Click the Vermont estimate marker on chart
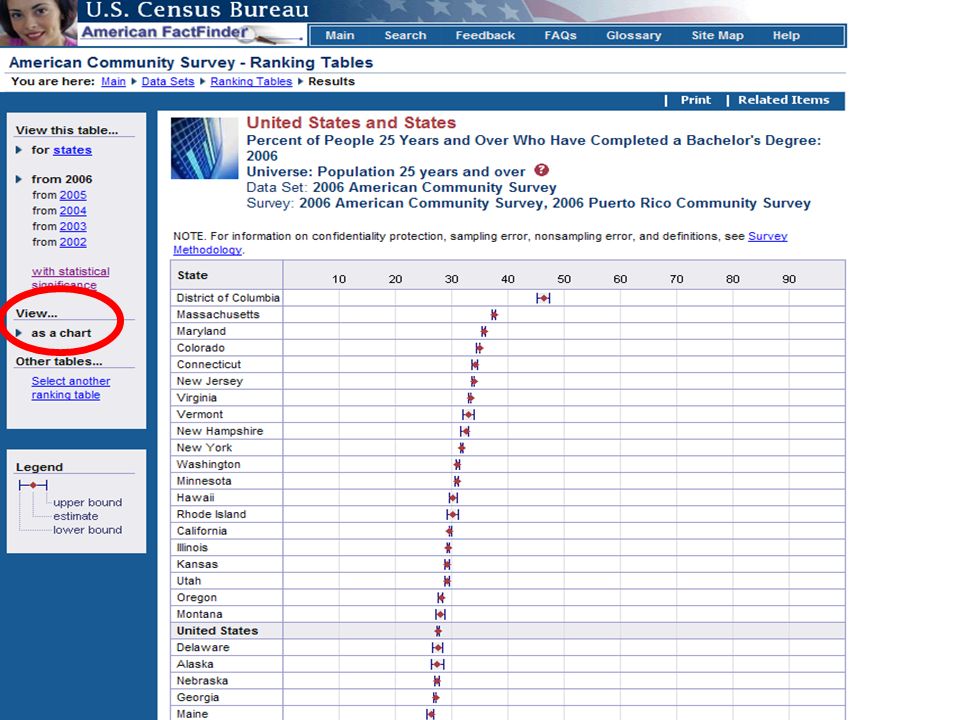The height and width of the screenshot is (720, 960). (468, 414)
